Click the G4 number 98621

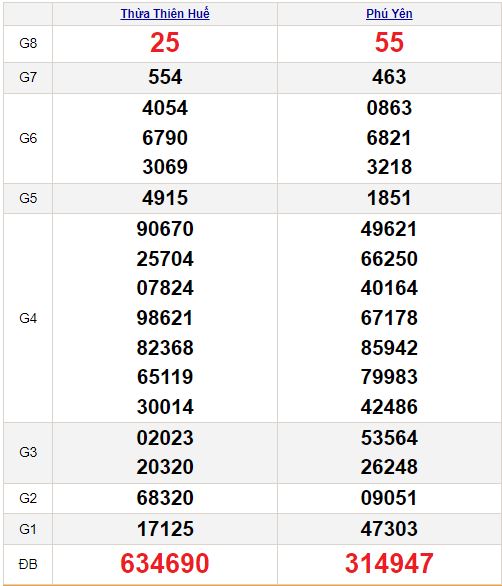click(x=165, y=318)
